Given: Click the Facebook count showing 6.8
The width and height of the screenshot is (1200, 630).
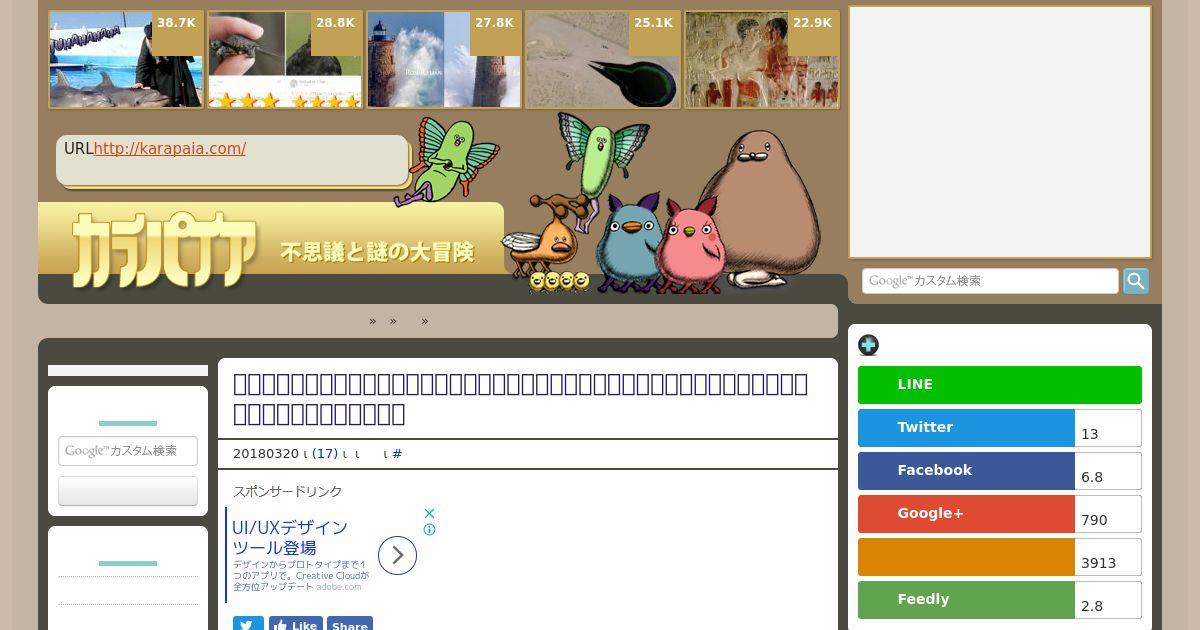Looking at the screenshot, I should click(x=1108, y=471).
